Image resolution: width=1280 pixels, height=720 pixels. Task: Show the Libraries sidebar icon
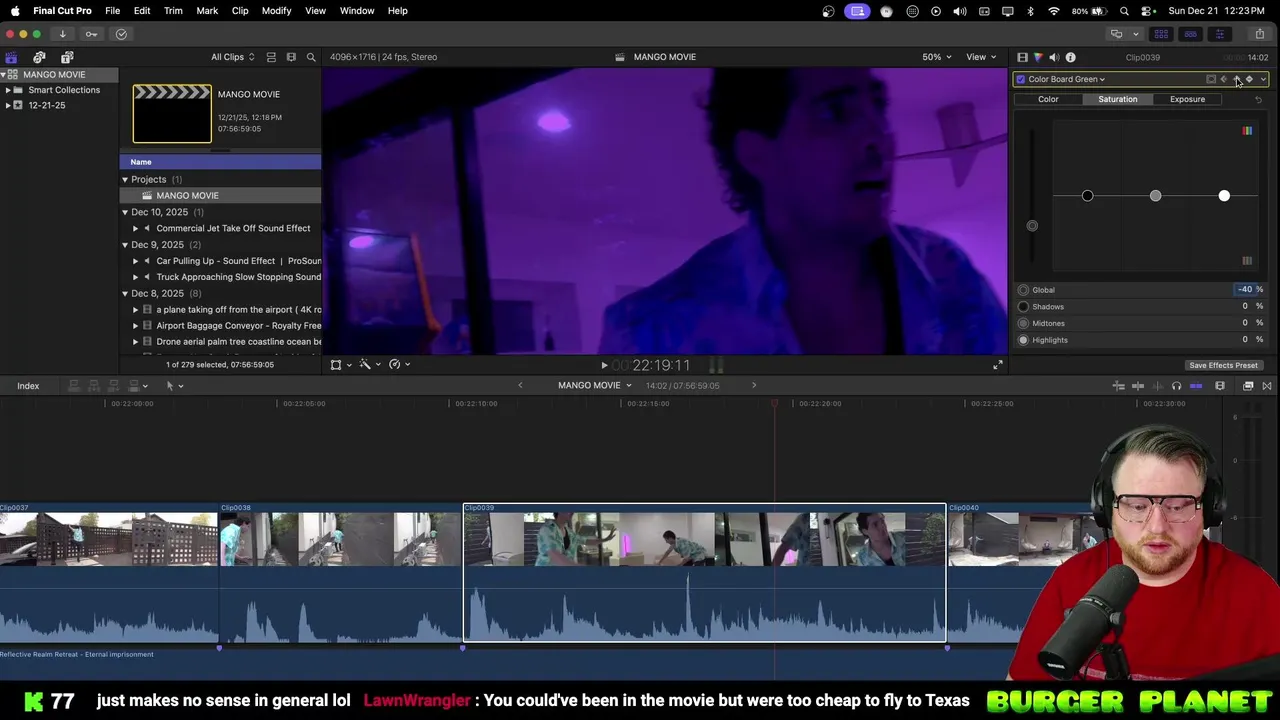point(11,57)
